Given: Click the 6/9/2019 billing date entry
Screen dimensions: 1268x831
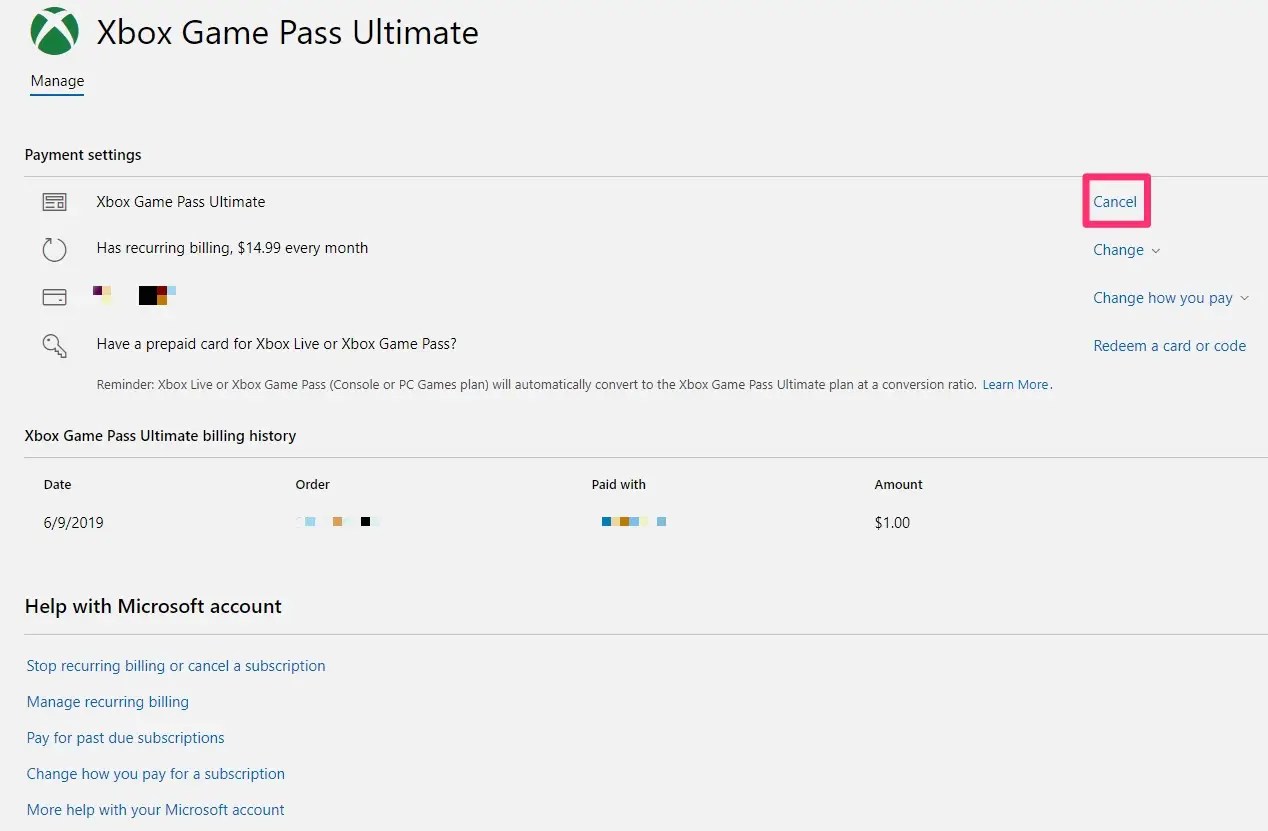Looking at the screenshot, I should 74,523.
